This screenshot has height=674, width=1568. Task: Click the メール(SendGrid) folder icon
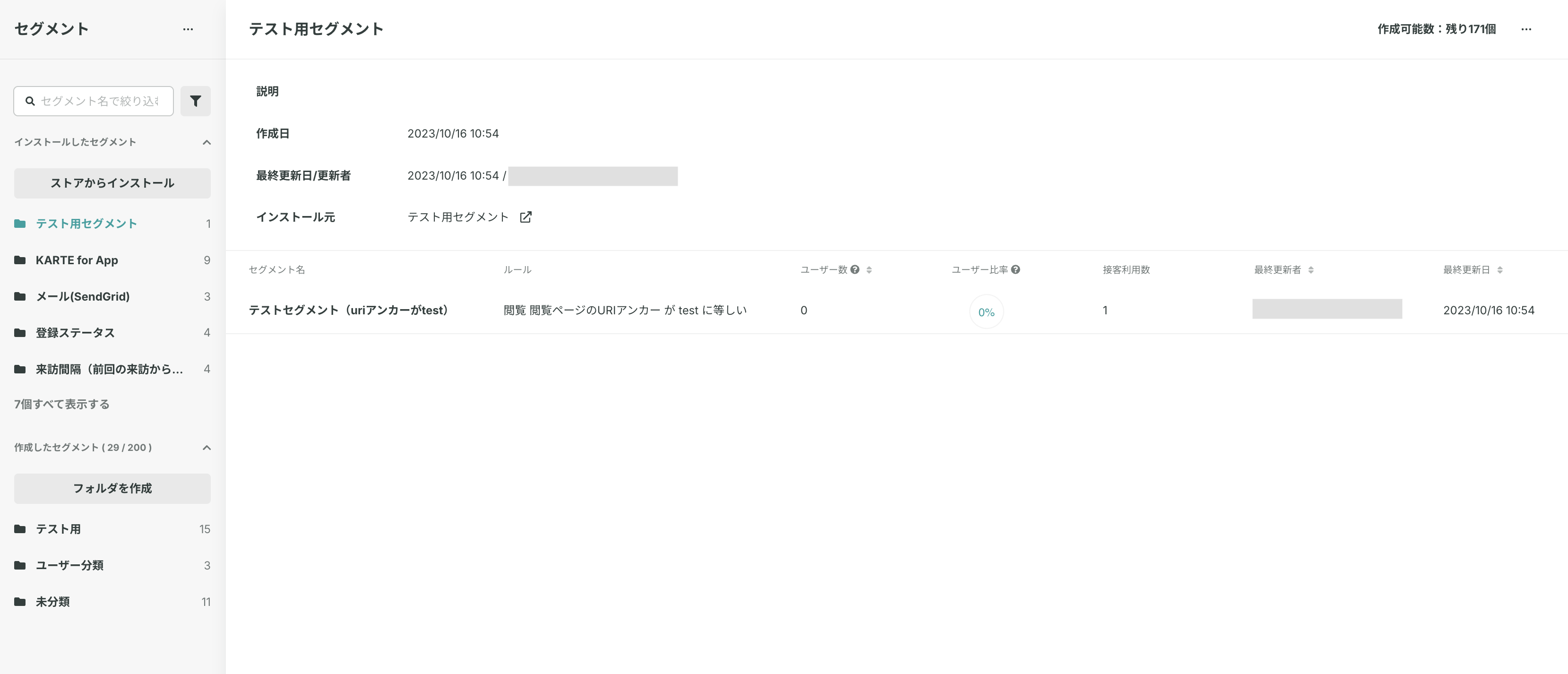(20, 296)
